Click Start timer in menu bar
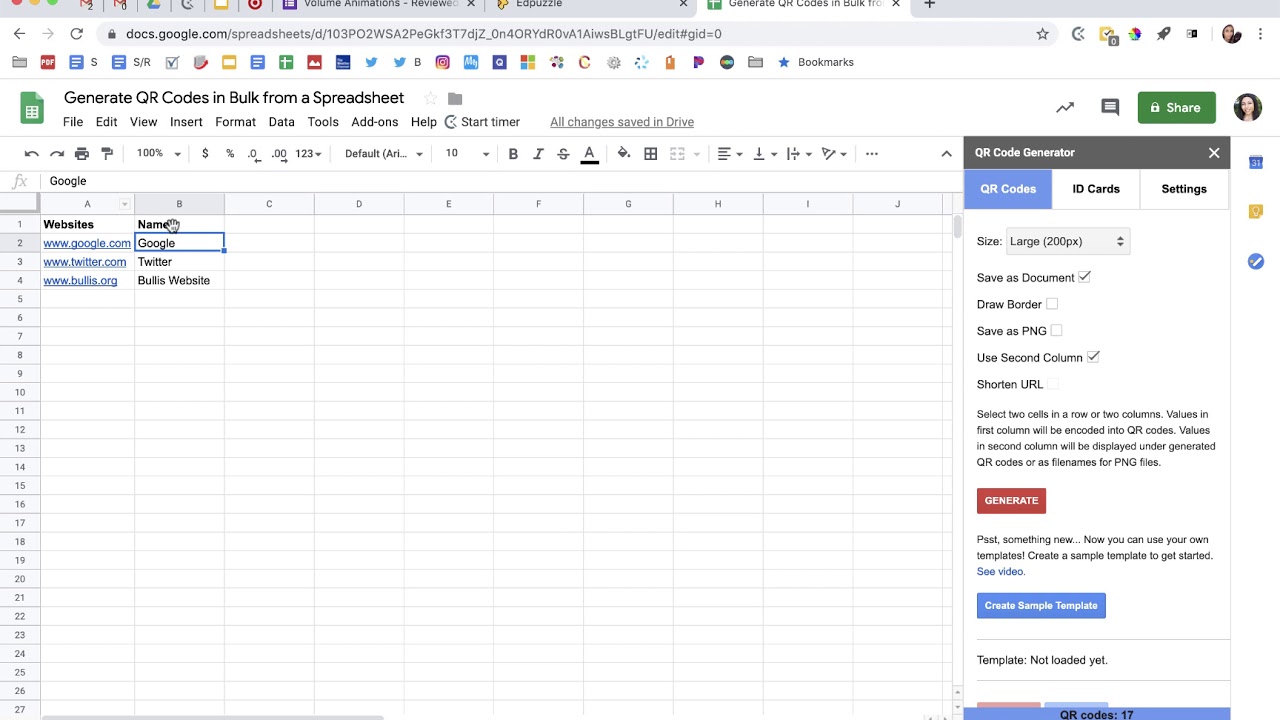The width and height of the screenshot is (1280, 720). click(482, 122)
